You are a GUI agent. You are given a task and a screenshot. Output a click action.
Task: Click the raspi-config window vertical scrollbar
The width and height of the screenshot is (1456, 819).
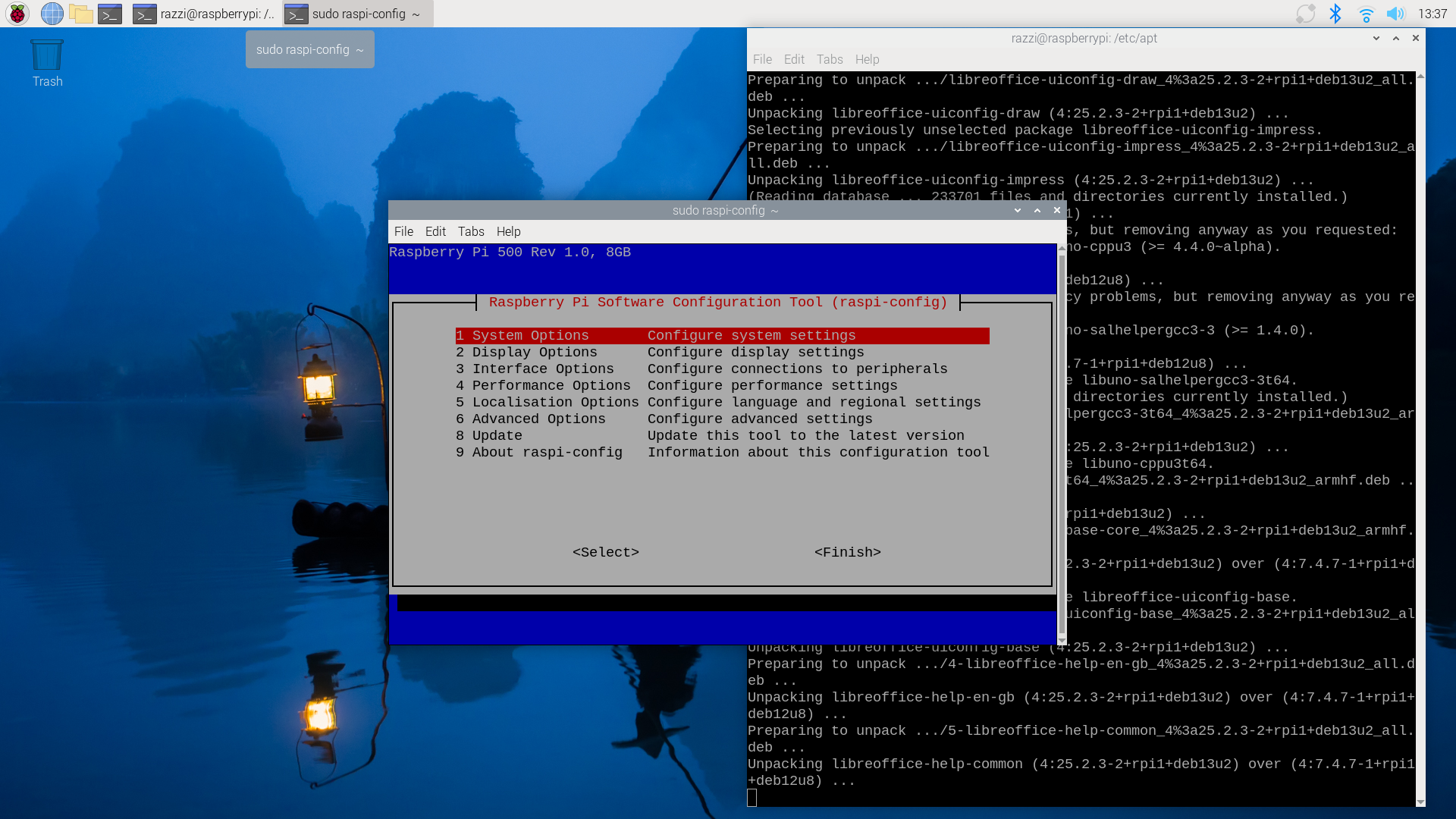click(1062, 444)
